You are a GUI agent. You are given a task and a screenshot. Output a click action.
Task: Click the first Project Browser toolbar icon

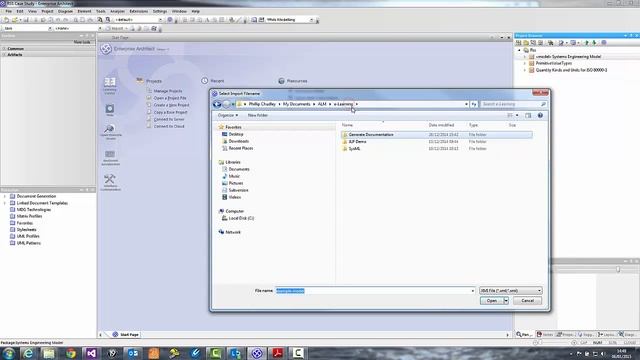click(x=518, y=42)
